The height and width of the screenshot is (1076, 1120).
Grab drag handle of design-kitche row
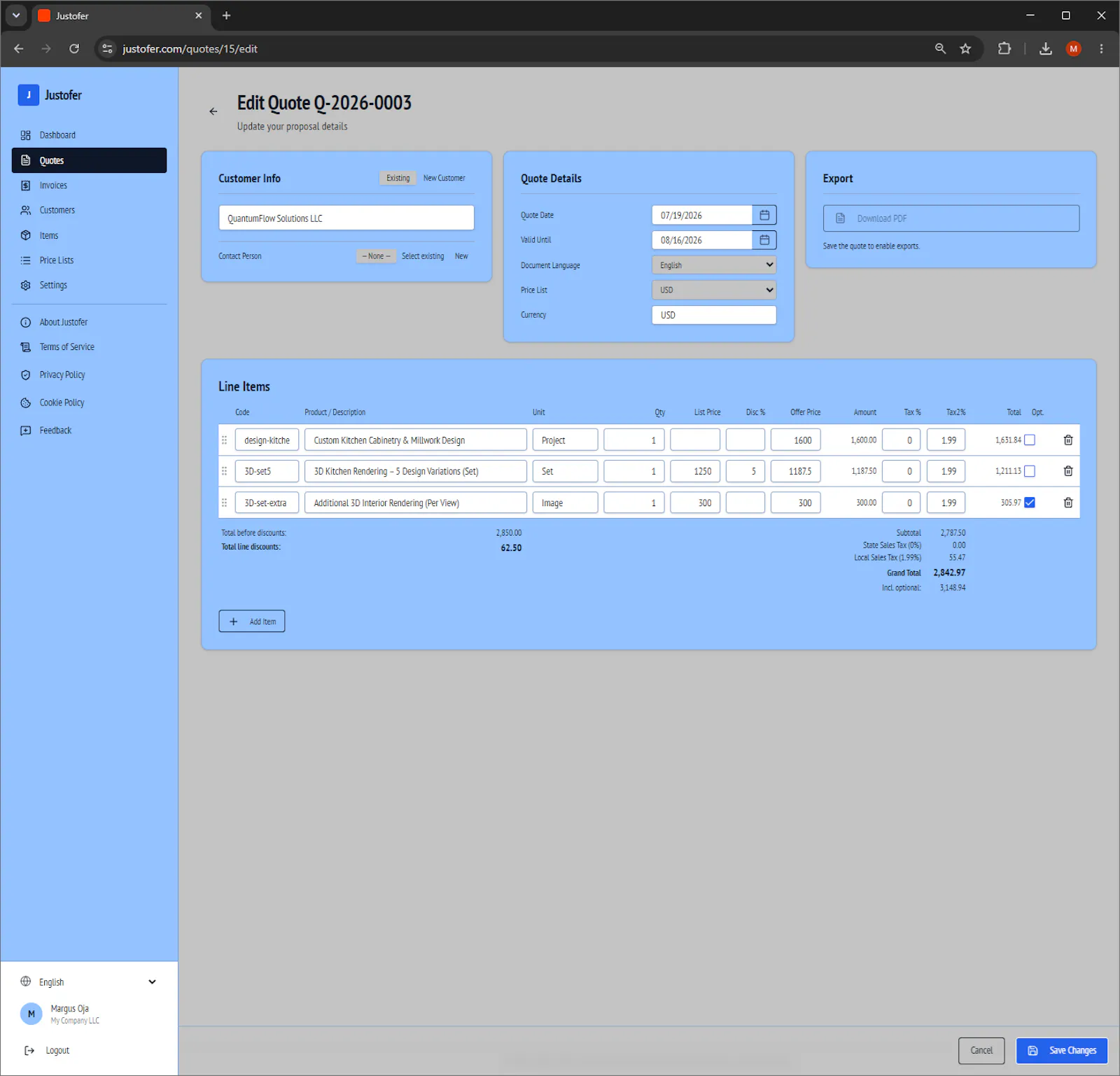tap(225, 440)
